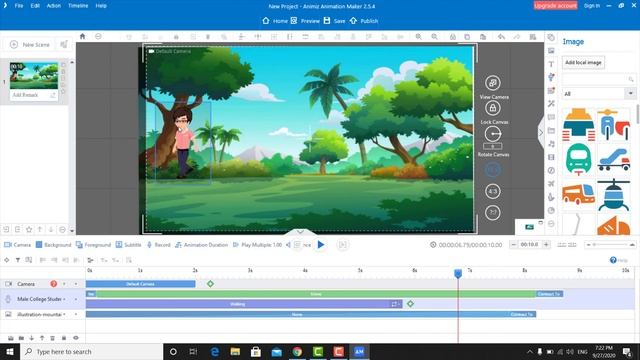Add a Subtitle from the timeline toolbar

pyautogui.click(x=128, y=245)
